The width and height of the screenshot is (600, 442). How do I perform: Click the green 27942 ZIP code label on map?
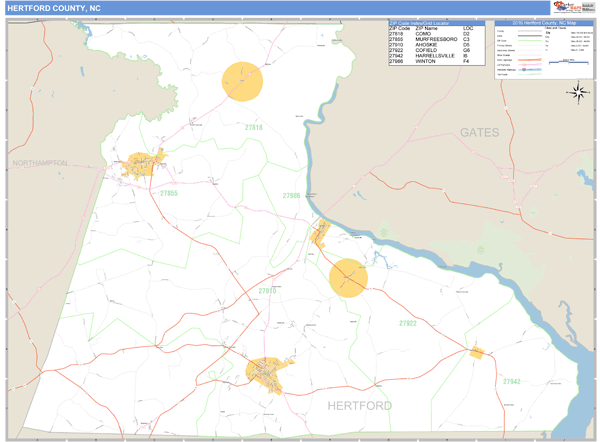[511, 382]
